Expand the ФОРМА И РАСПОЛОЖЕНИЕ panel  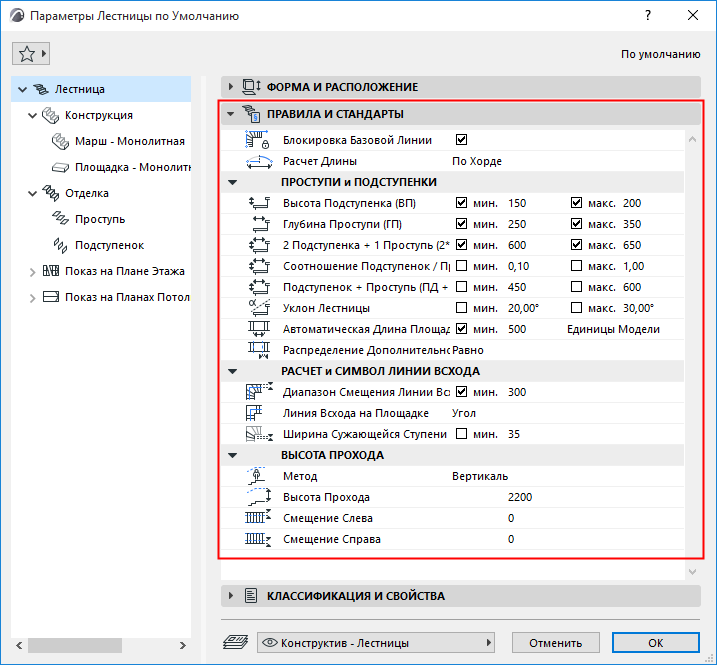pos(231,86)
